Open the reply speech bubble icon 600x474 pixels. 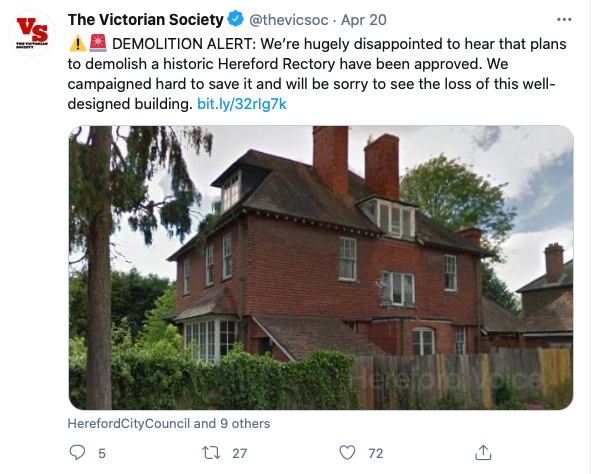click(x=77, y=453)
